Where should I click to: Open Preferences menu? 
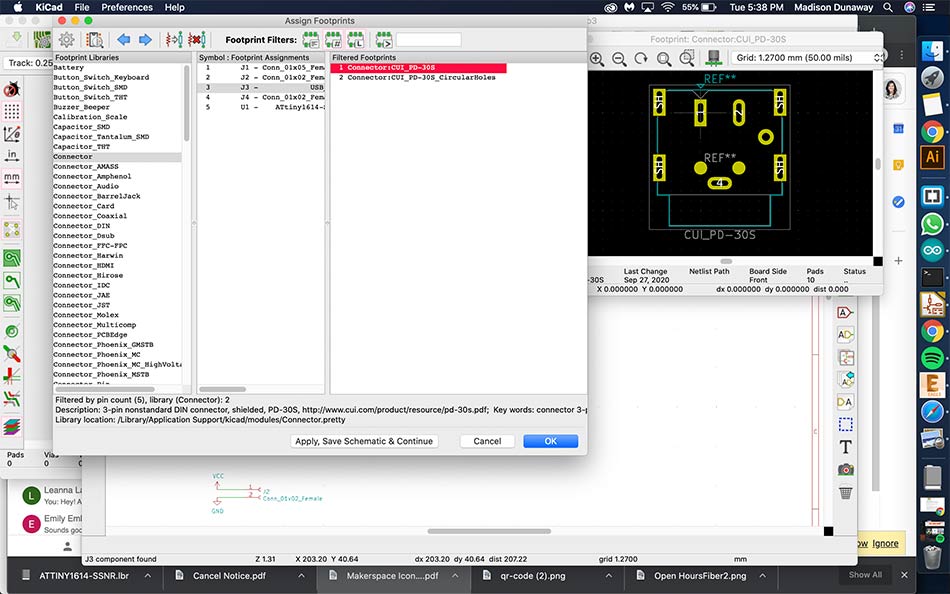[127, 7]
